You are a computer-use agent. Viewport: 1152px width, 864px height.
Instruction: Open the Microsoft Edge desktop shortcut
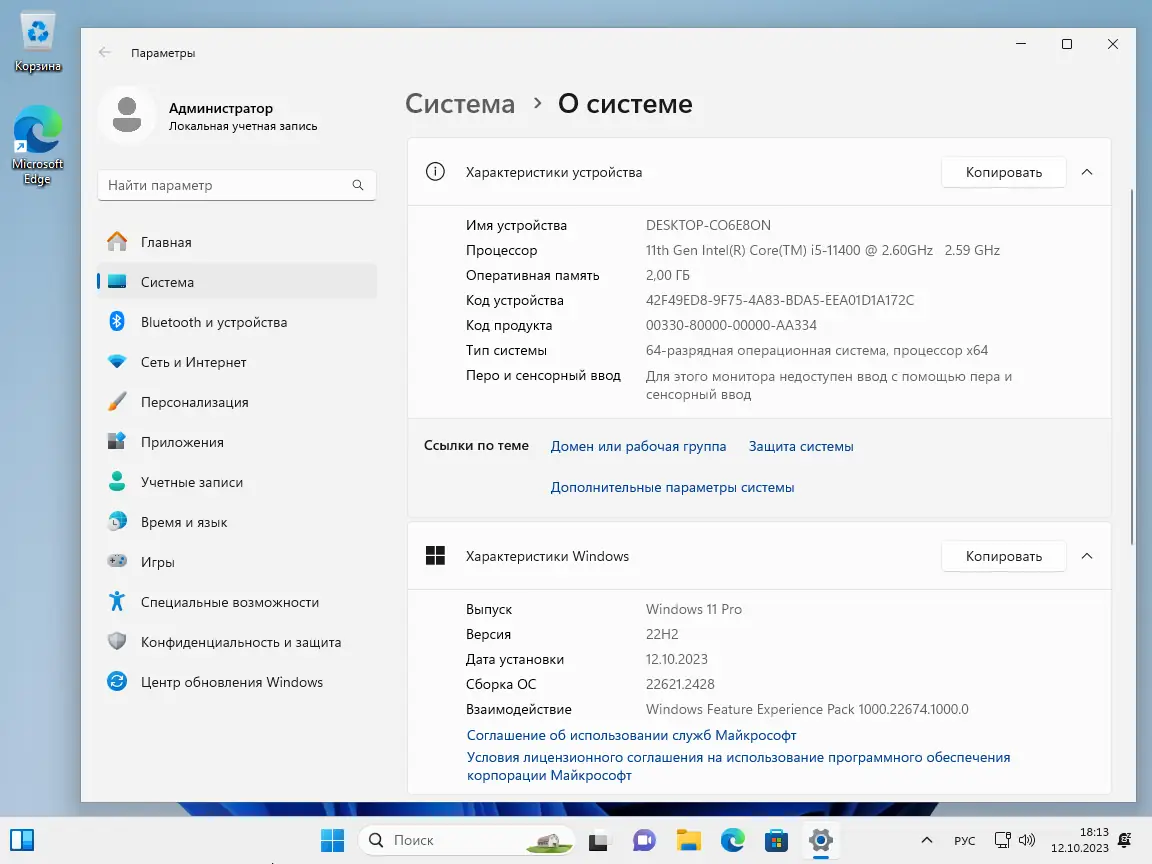tap(37, 145)
